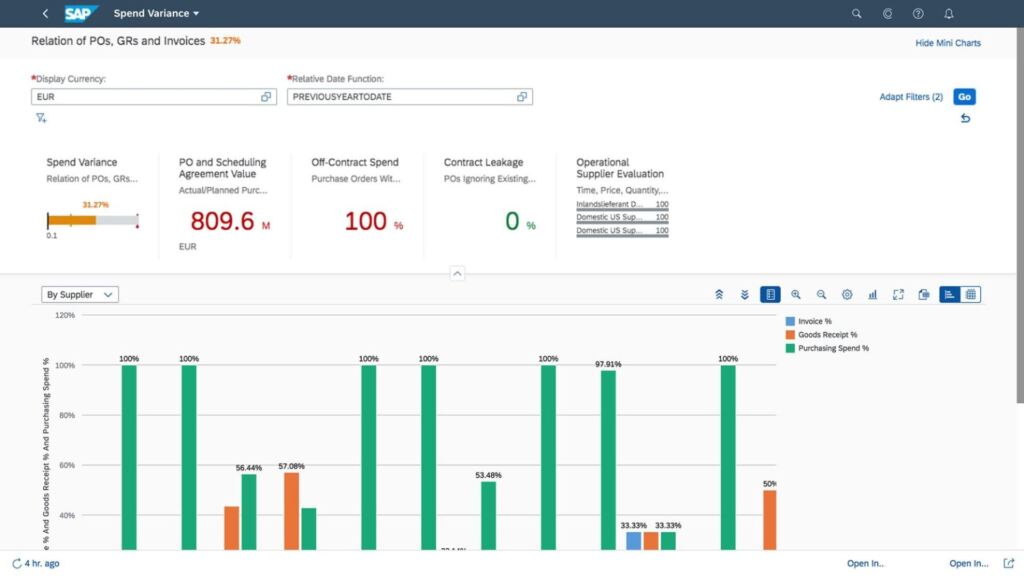Toggle the chart legend visibility button
The height and width of the screenshot is (576, 1024).
pyautogui.click(x=770, y=295)
